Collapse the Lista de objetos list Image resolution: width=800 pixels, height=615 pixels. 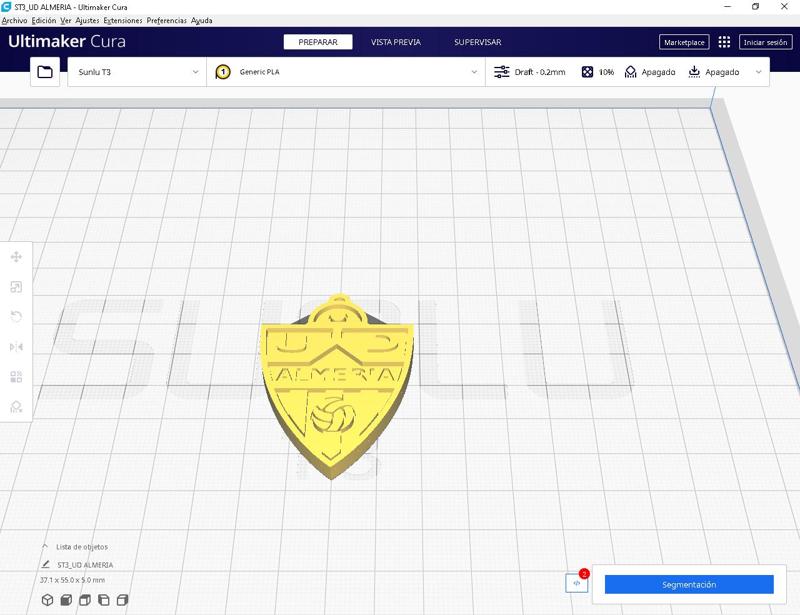(x=45, y=546)
